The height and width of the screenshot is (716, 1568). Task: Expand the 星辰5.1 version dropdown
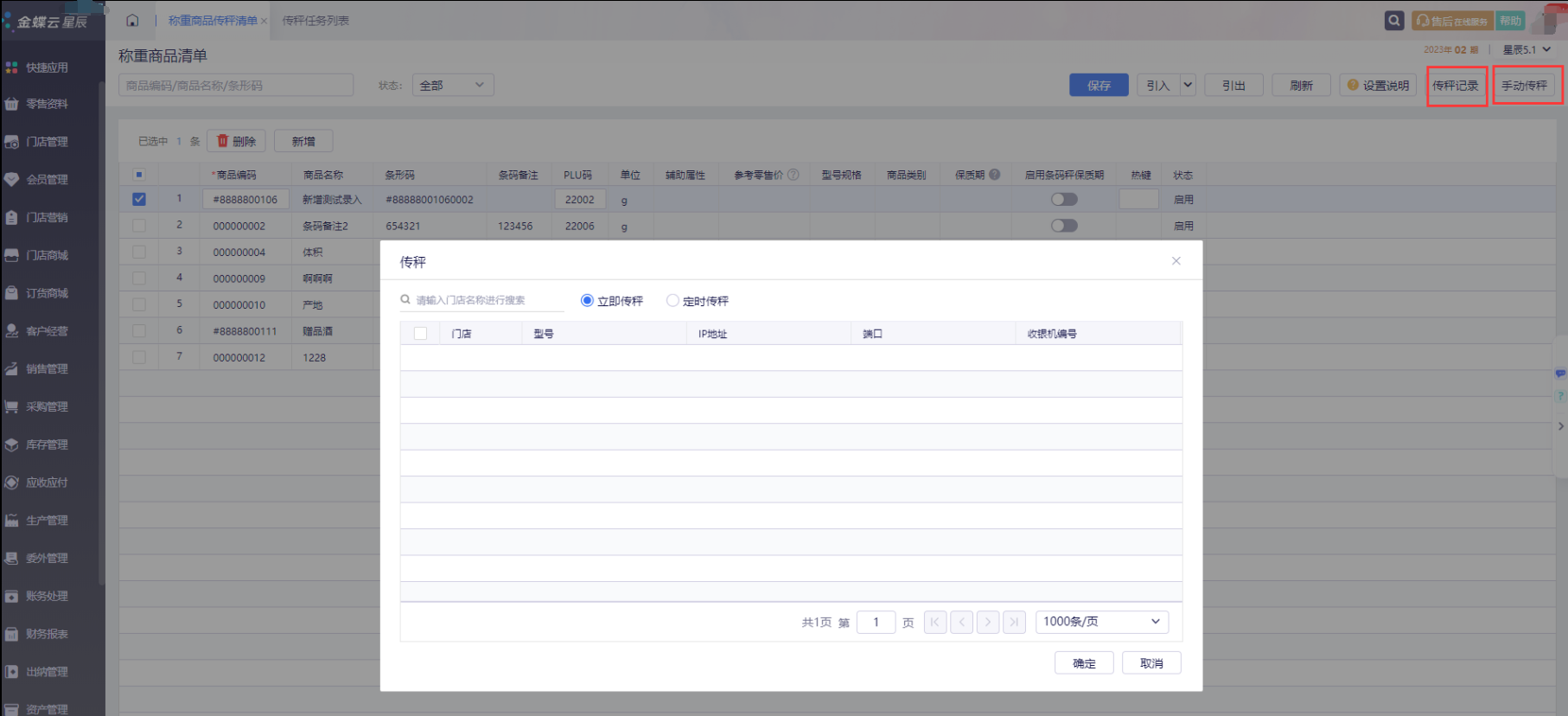(1527, 49)
